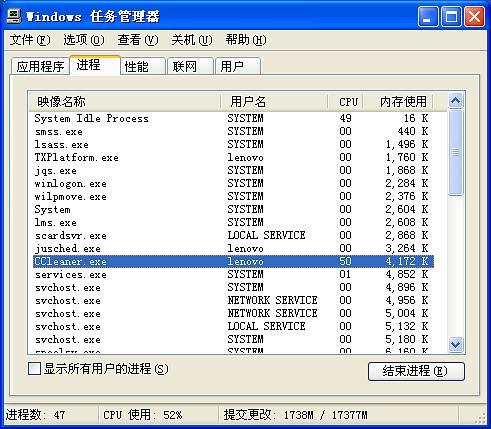
Task: Select svchost.exe using 5,132 K
Action: click(x=233, y=326)
